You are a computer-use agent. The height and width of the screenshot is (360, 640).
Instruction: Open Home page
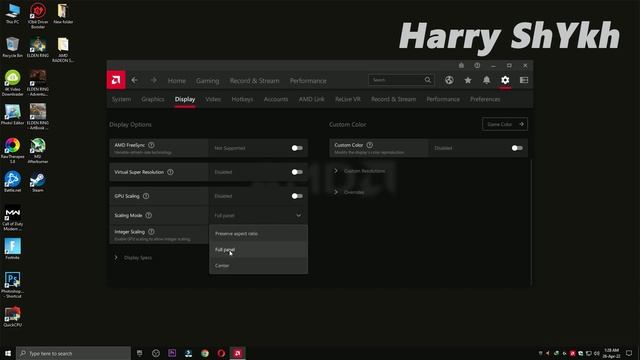pos(176,81)
